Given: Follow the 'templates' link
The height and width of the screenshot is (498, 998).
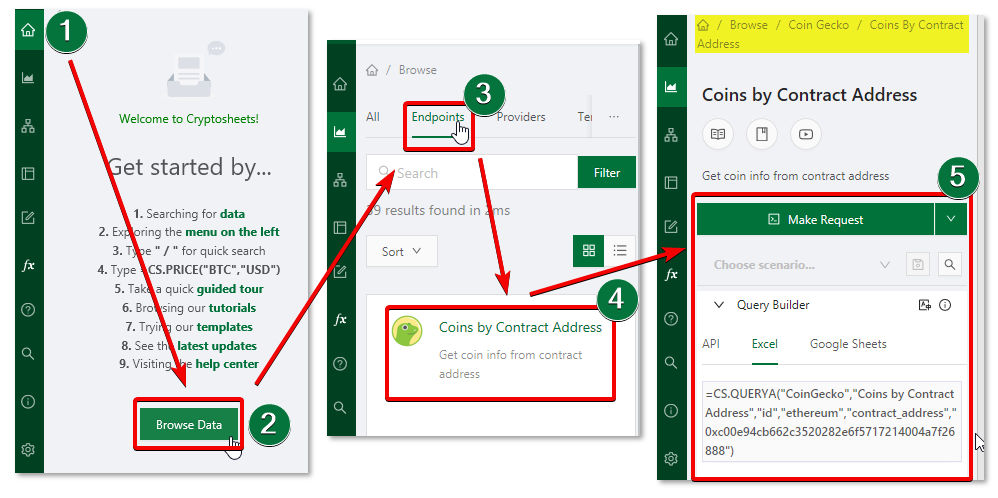Looking at the screenshot, I should pyautogui.click(x=225, y=327).
